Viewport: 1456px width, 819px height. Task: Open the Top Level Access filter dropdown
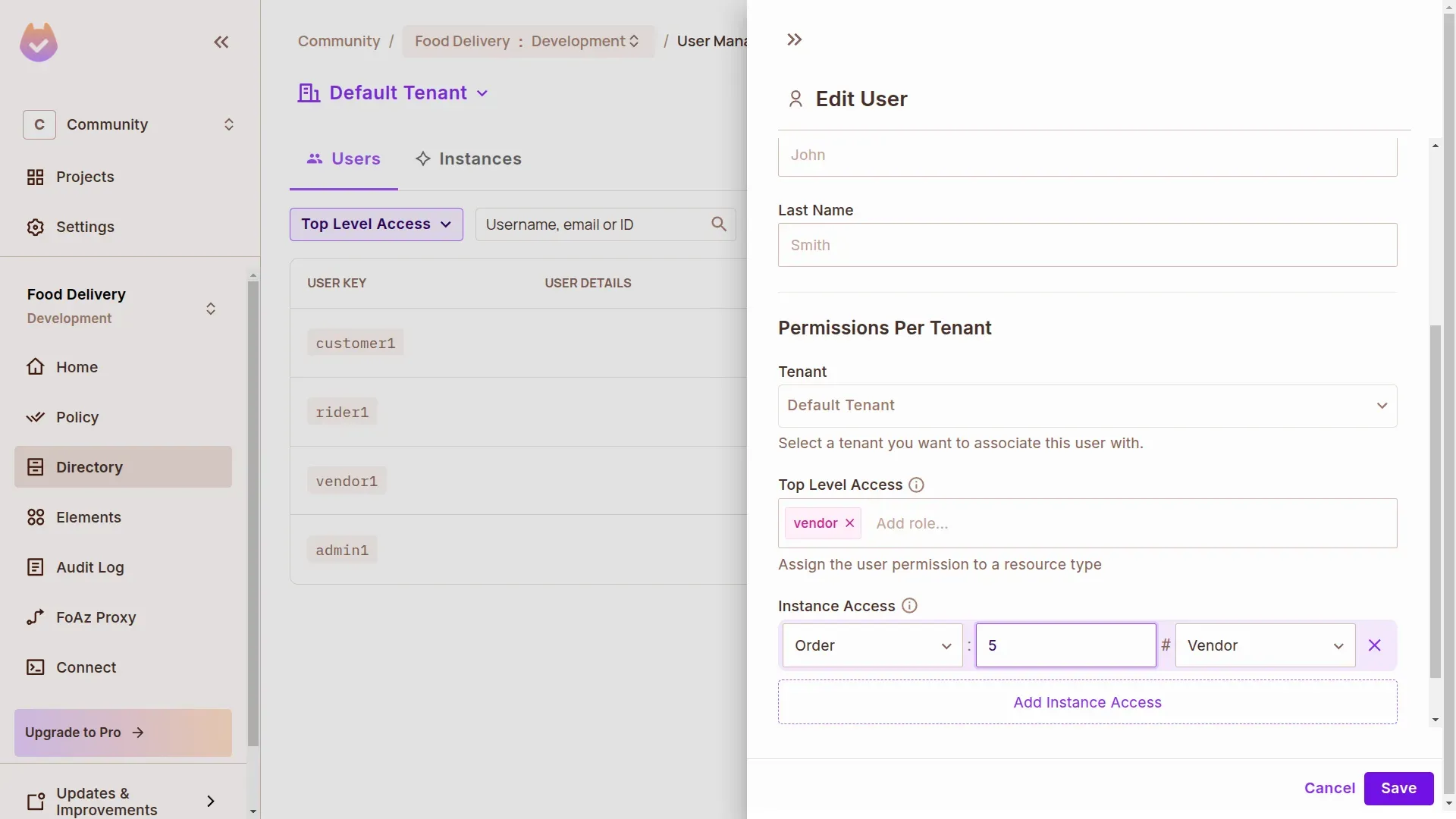376,224
